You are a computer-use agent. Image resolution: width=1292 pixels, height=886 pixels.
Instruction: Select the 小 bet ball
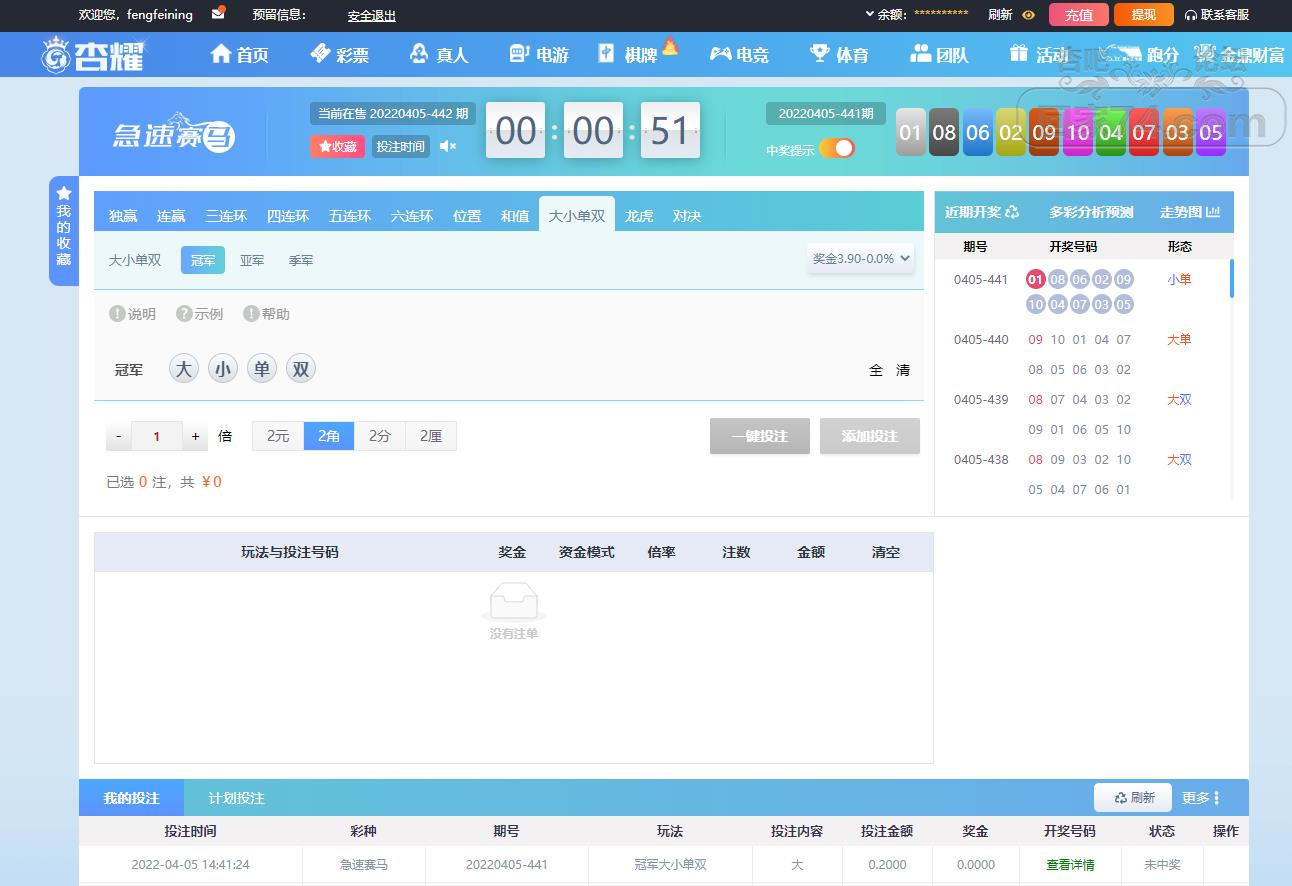pyautogui.click(x=223, y=369)
